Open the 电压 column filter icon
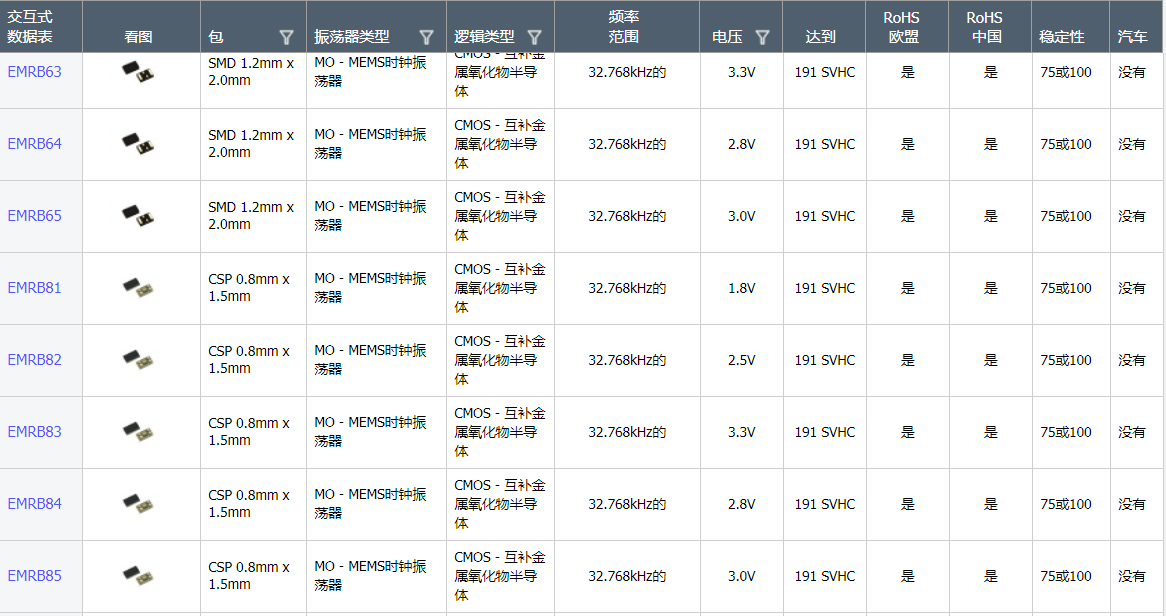1166x616 pixels. click(762, 38)
